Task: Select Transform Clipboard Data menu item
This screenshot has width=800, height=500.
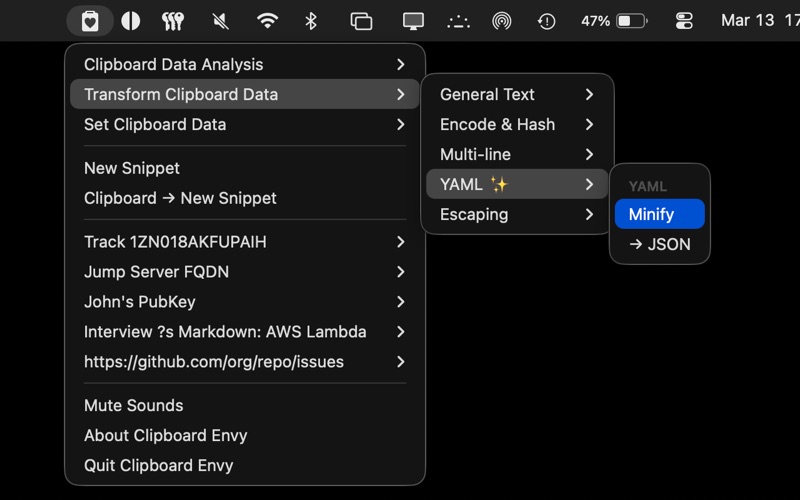Action: click(x=245, y=94)
